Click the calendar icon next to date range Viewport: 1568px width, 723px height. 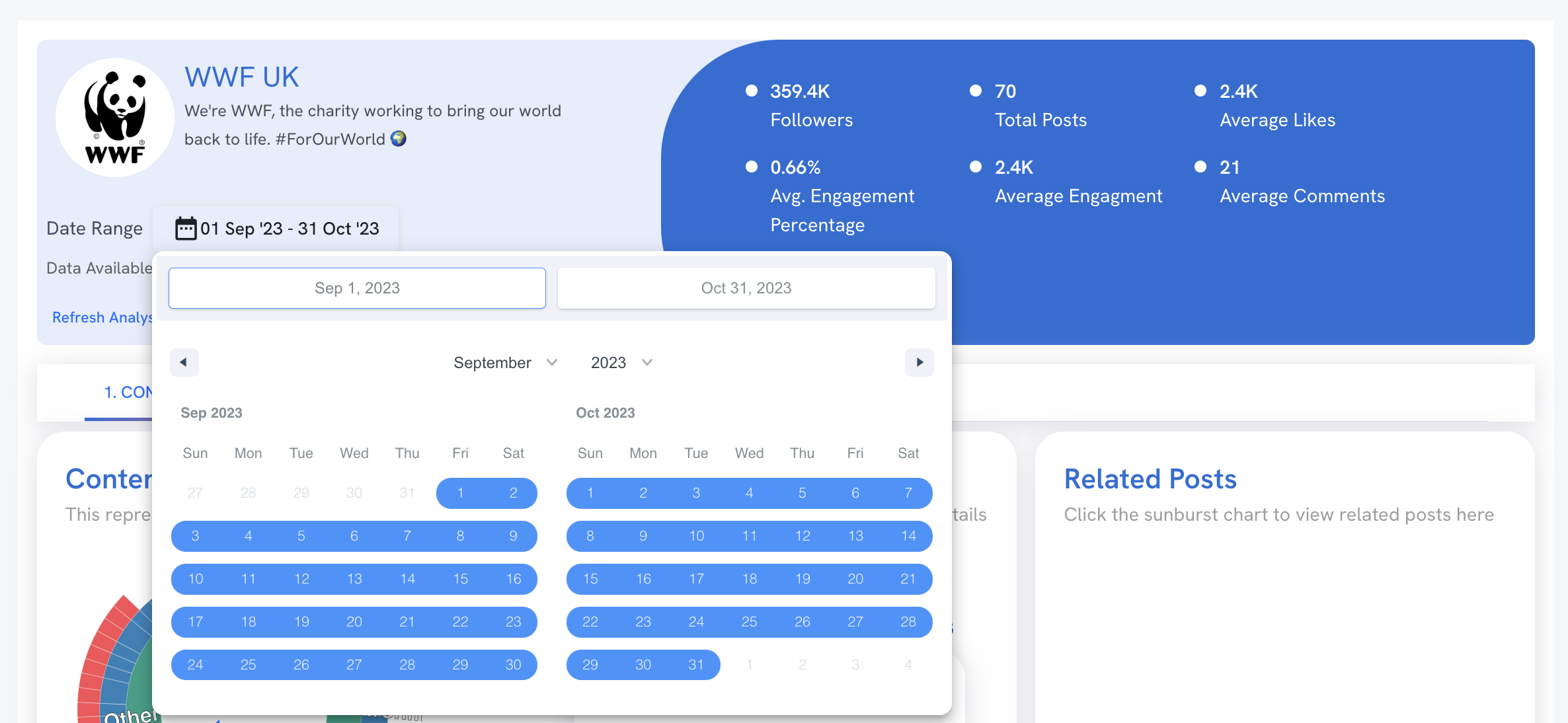click(184, 228)
